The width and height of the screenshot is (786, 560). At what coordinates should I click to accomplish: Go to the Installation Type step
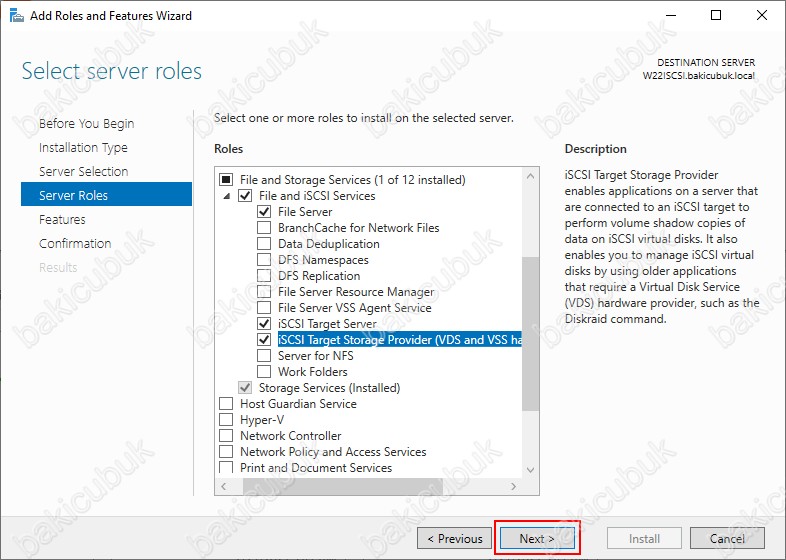83,148
